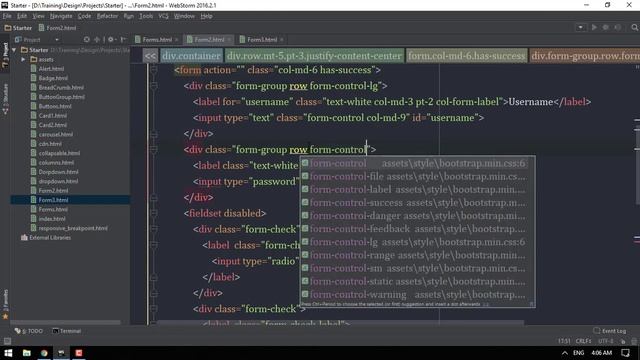This screenshot has height=360, width=640.
Task: Open the Refactor menu
Action: point(107,16)
